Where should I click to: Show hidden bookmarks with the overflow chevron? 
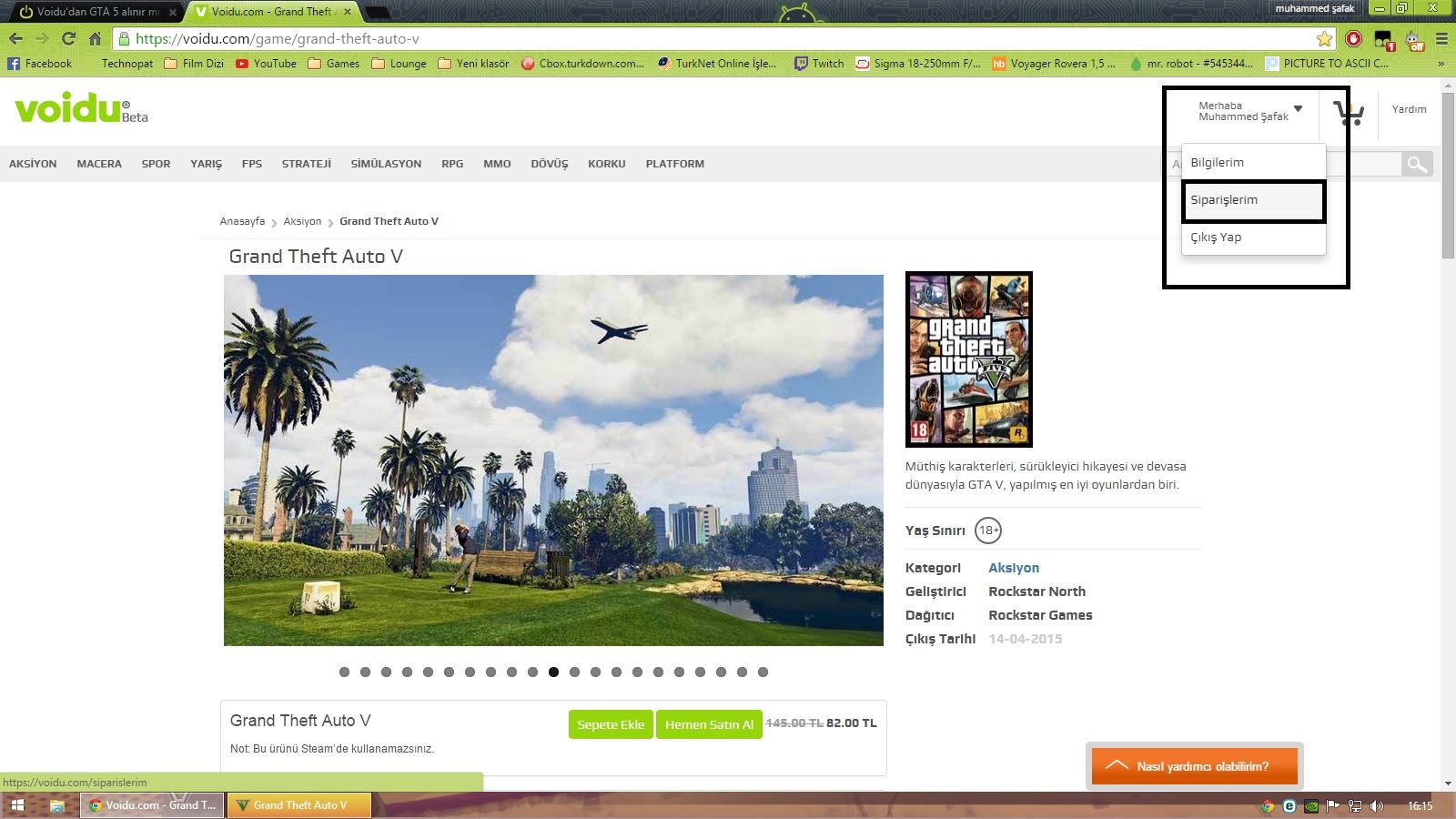pos(1441,64)
